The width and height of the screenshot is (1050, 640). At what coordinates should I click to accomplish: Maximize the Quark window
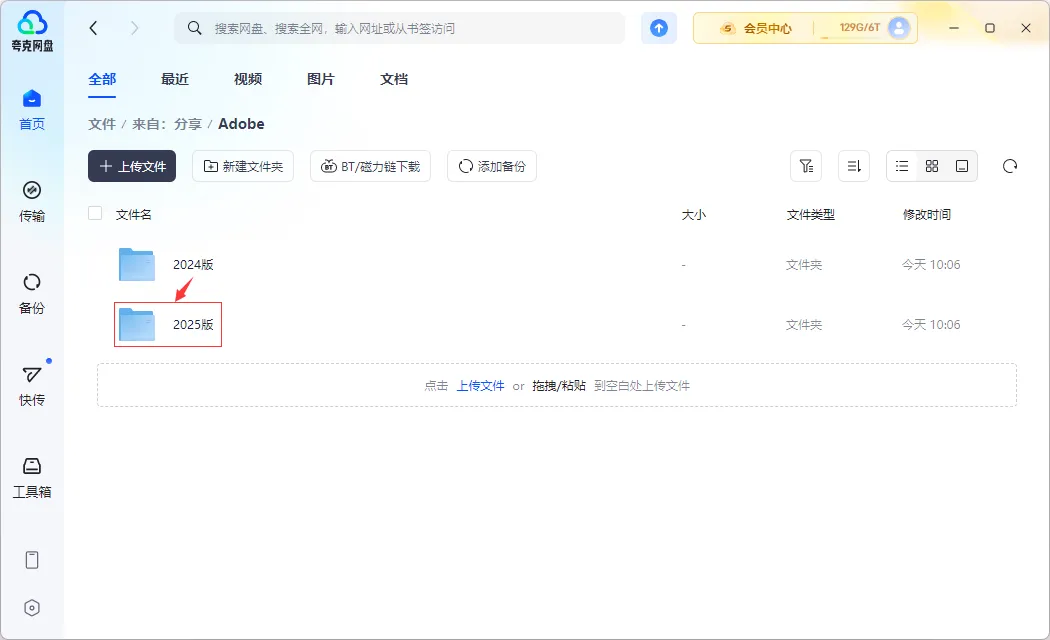pyautogui.click(x=990, y=28)
